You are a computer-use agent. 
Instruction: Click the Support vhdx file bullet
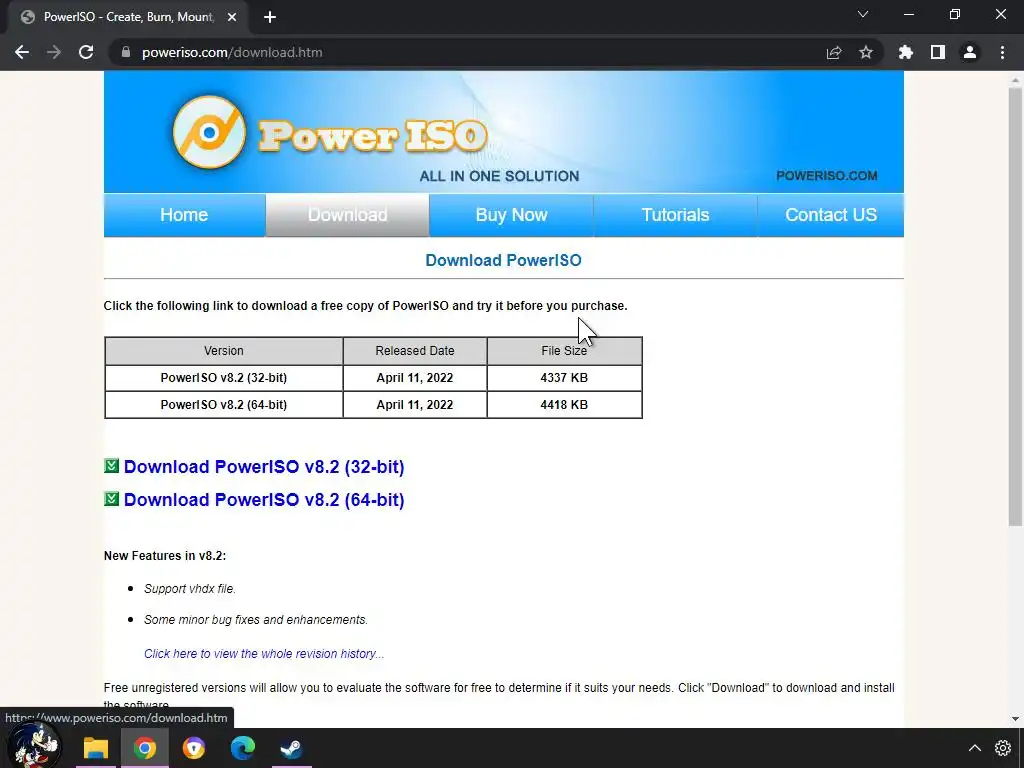click(x=189, y=588)
